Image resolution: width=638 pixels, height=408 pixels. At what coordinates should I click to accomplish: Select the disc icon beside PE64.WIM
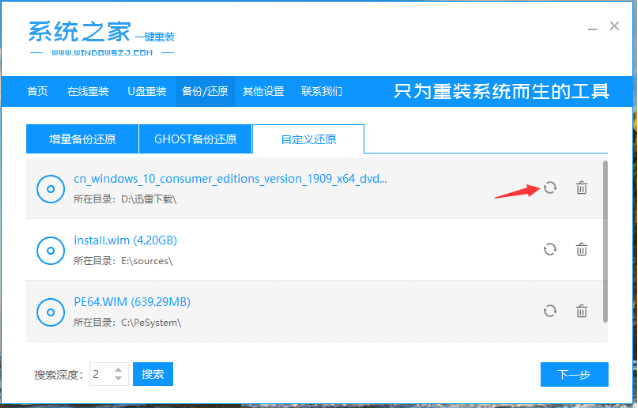click(50, 311)
